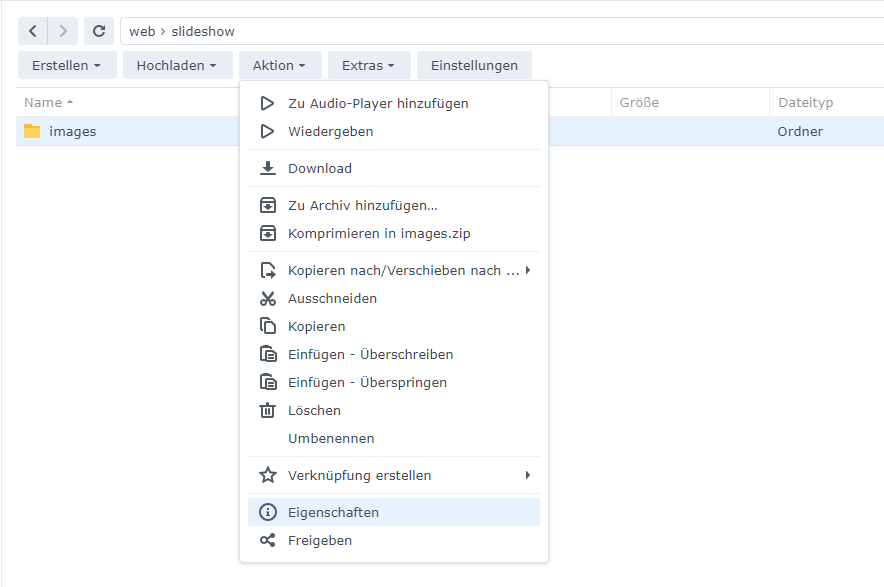Screen dimensions: 884x587
Task: Click the Download icon in the context menu
Action: 267,168
